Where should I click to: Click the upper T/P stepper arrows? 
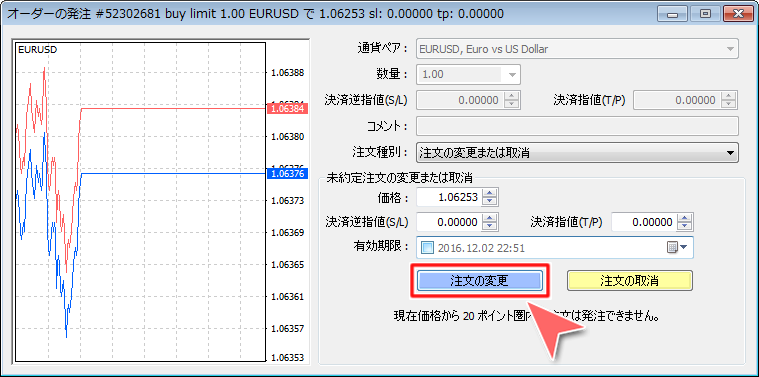(x=729, y=101)
